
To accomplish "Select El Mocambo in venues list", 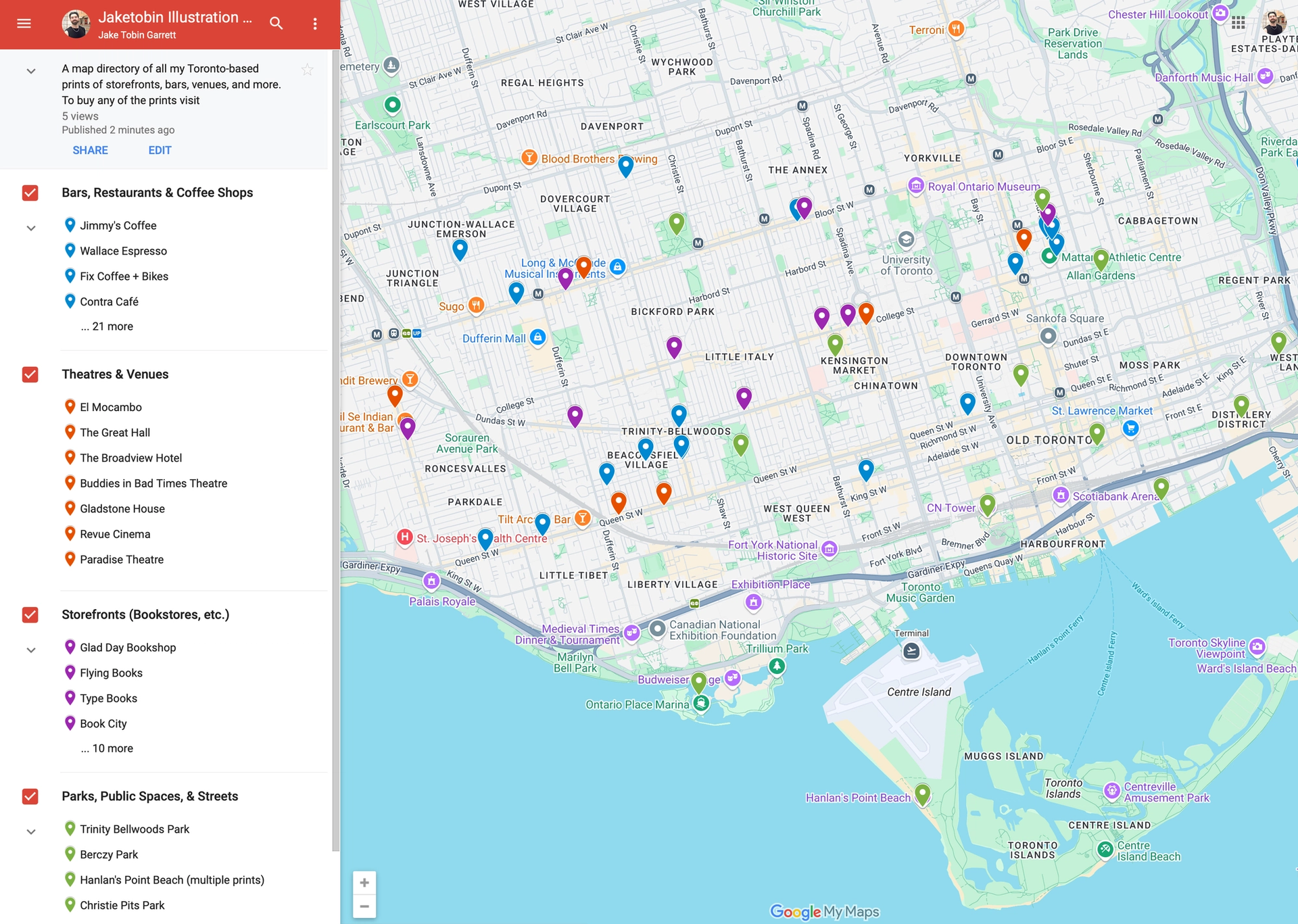I will pyautogui.click(x=111, y=407).
